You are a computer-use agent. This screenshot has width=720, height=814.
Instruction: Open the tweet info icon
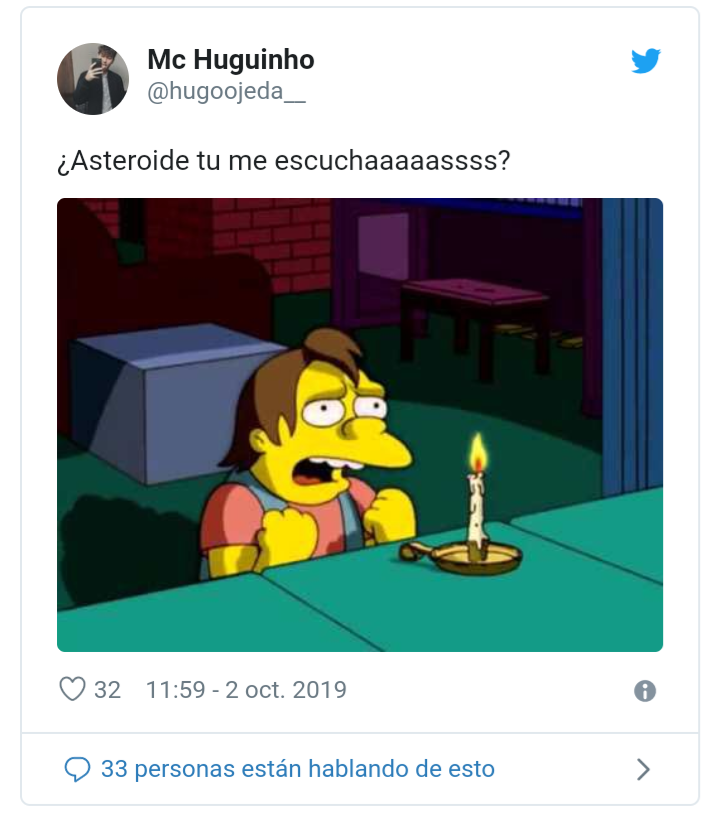pos(645,691)
